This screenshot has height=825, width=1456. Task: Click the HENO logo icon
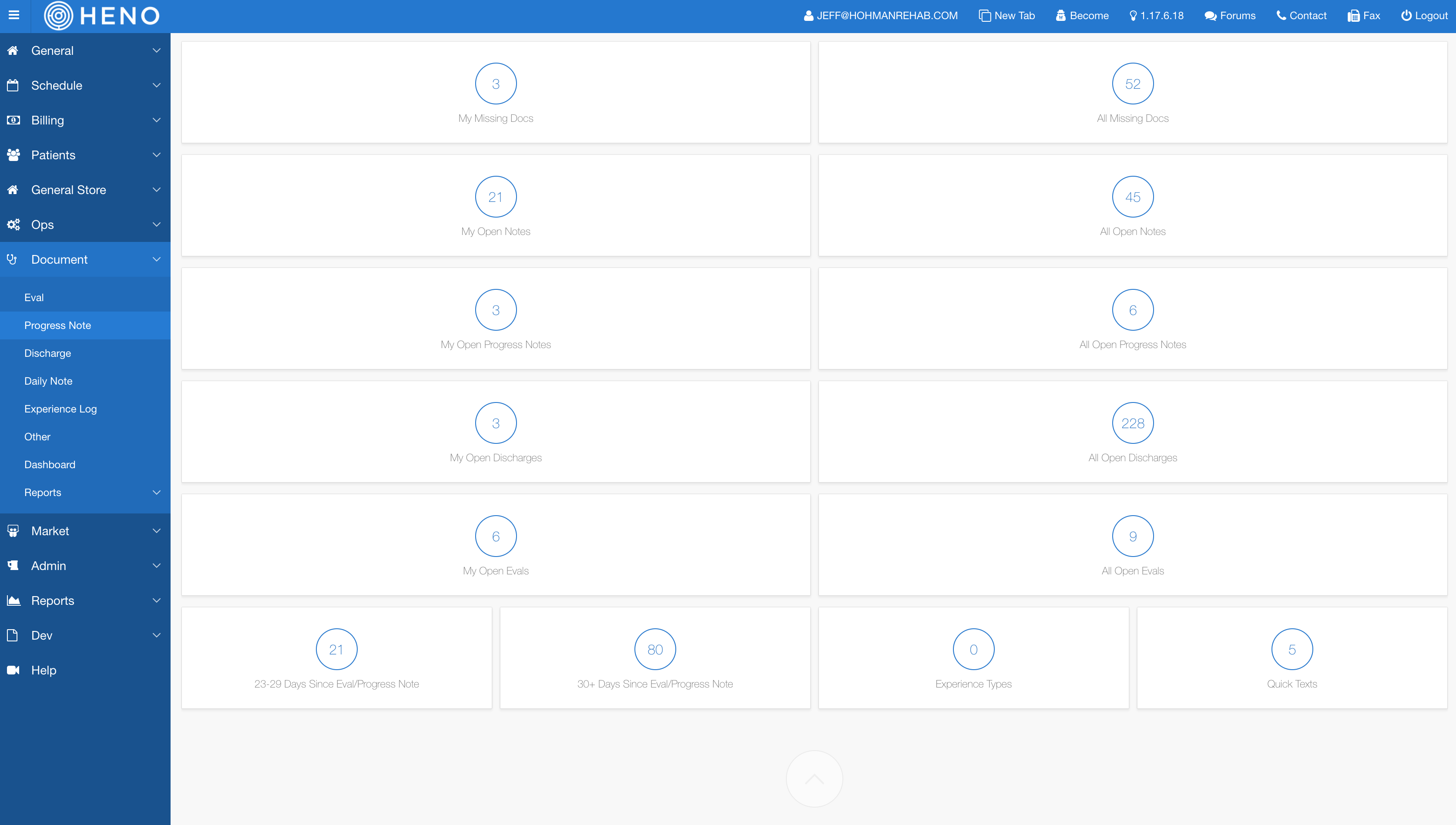(x=58, y=16)
